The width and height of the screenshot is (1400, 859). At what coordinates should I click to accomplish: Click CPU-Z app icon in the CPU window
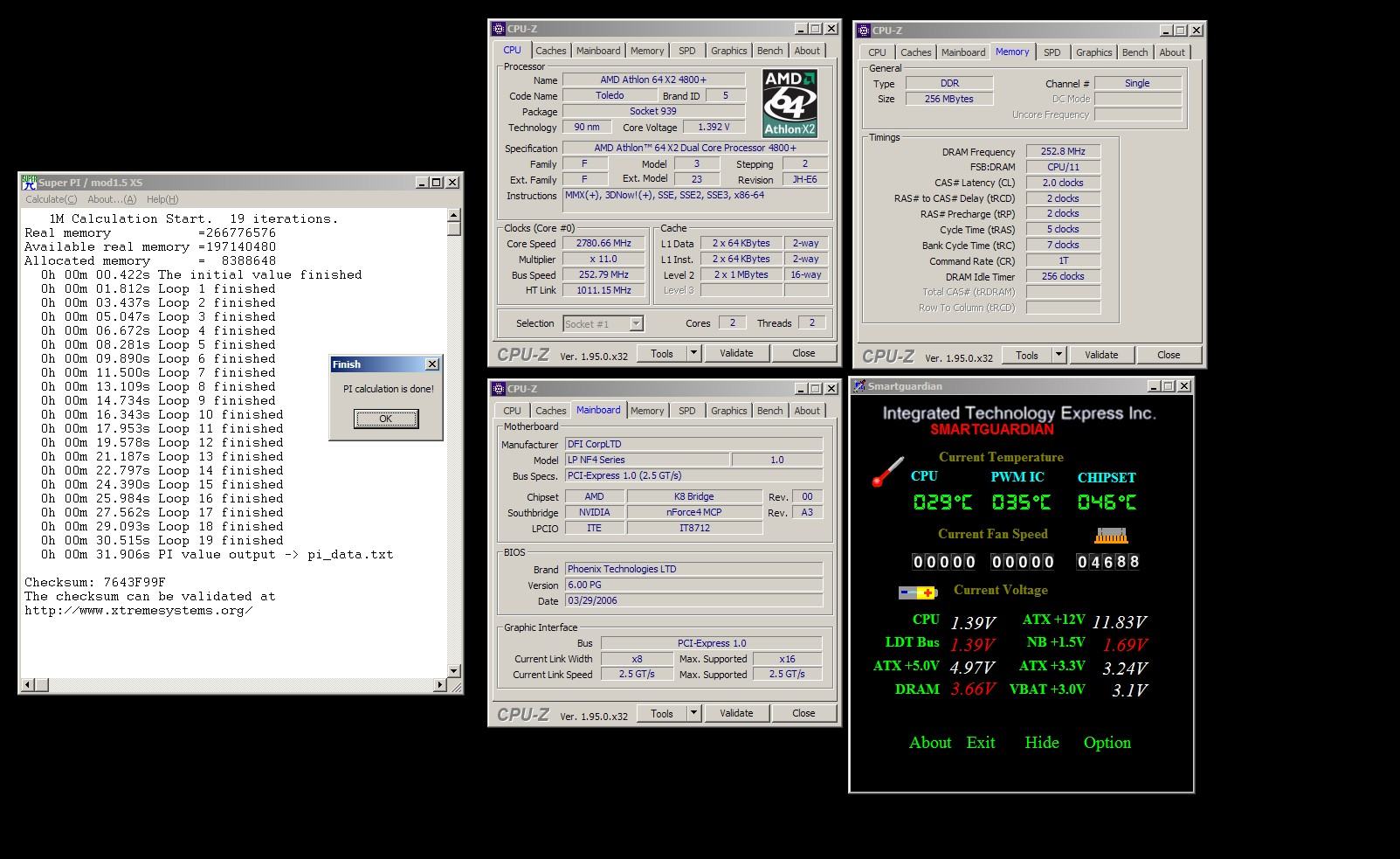(x=499, y=29)
